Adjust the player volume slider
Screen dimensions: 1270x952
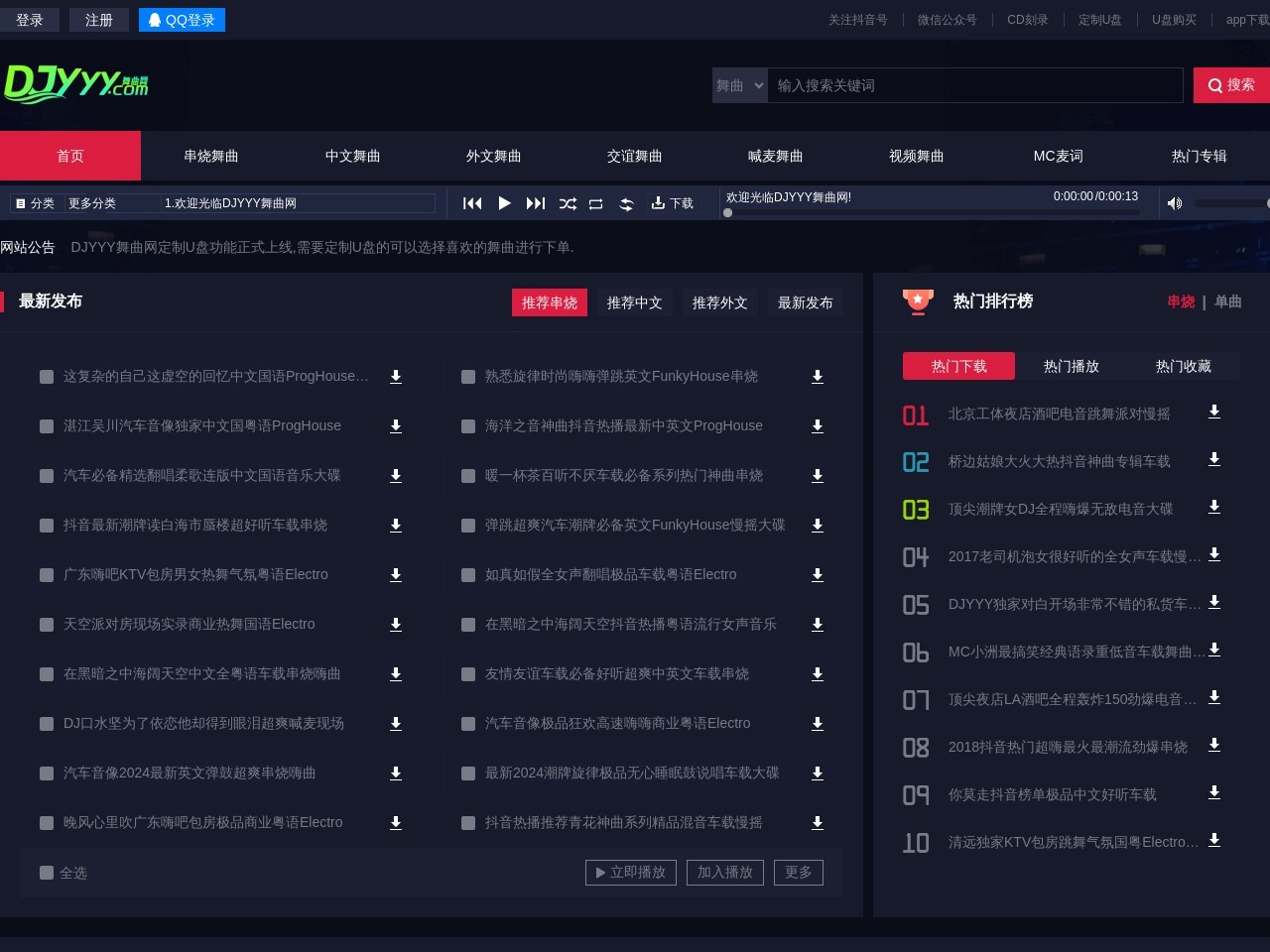[x=1231, y=203]
